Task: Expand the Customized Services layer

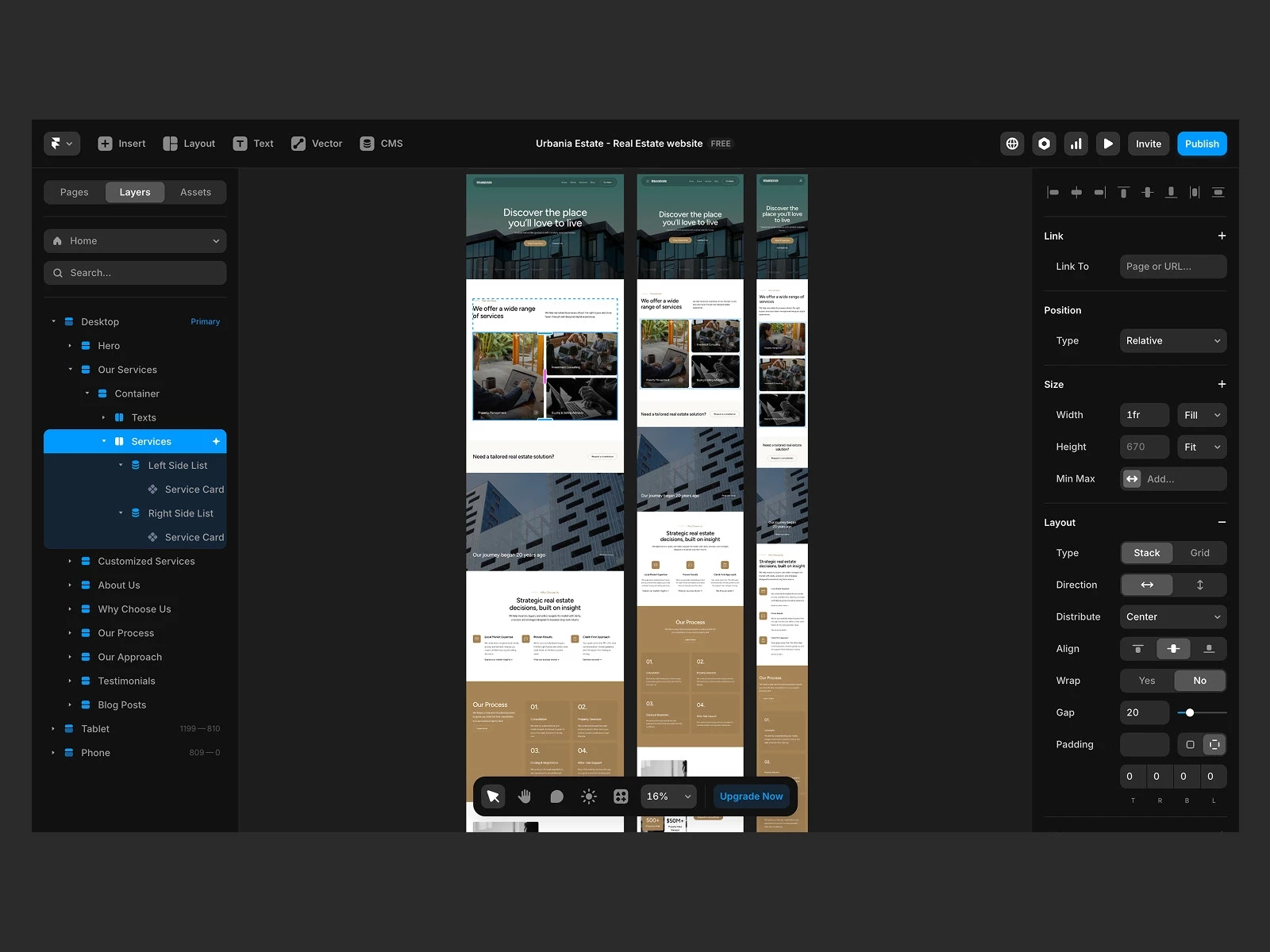Action: point(70,562)
